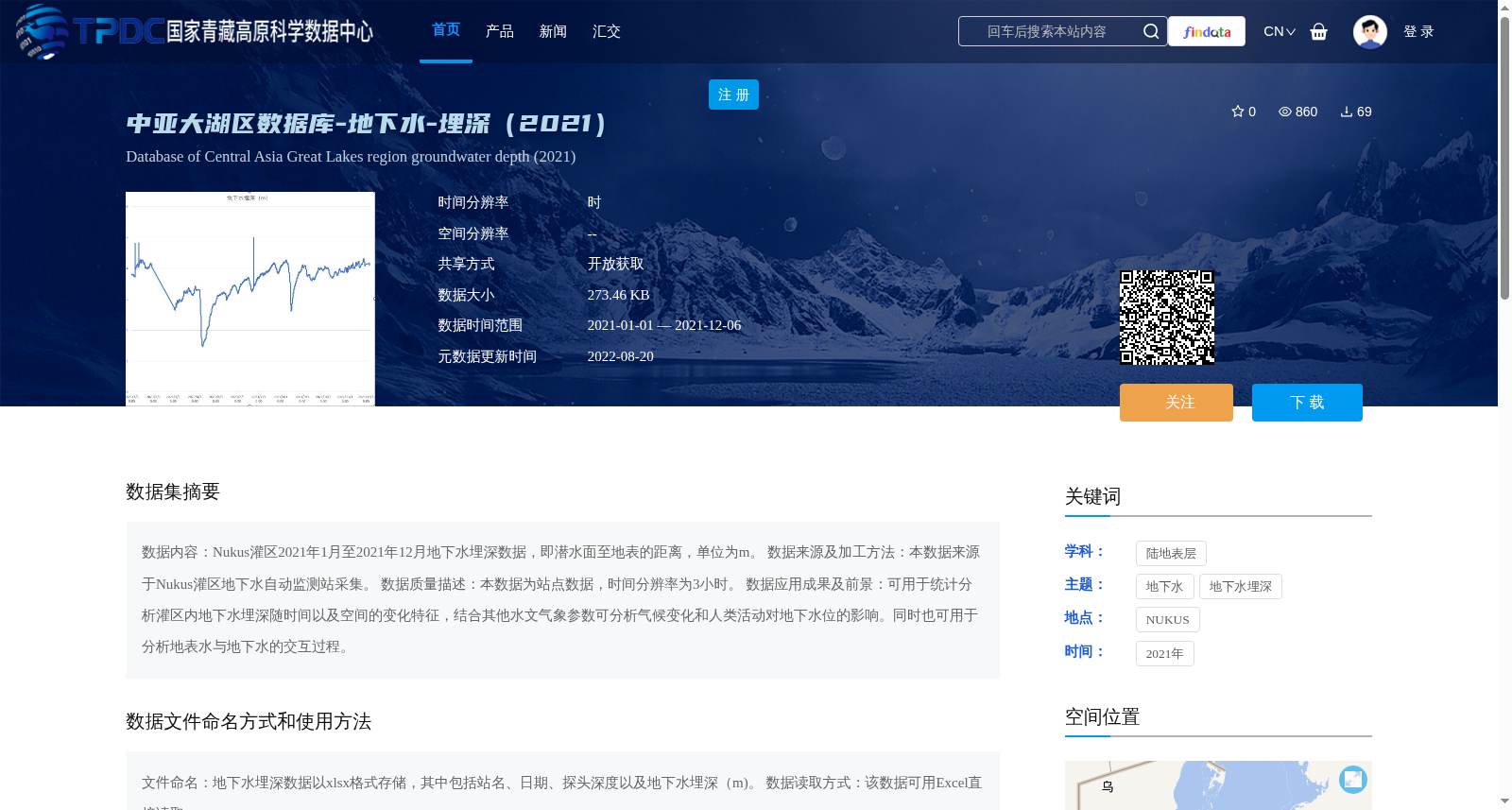Open the 产品 navigation menu
This screenshot has height=810, width=1512.
(500, 31)
